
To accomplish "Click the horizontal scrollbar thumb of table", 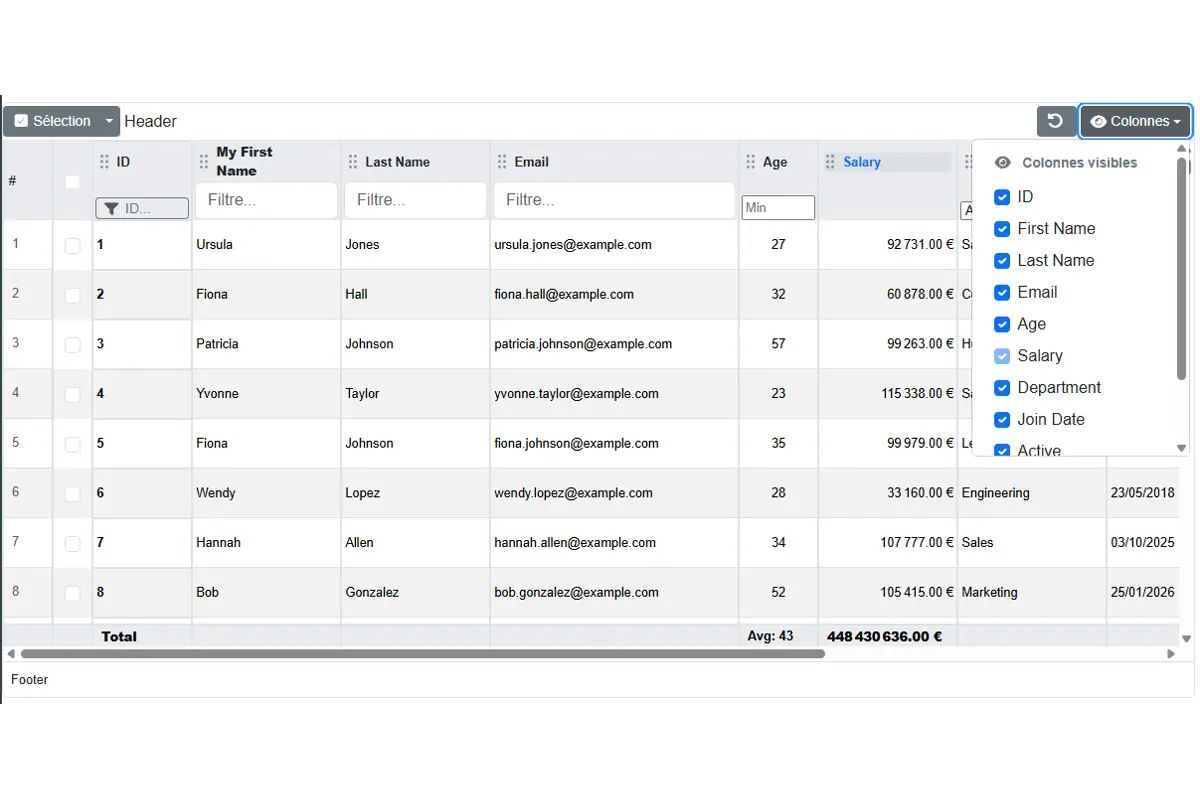I will pos(422,654).
